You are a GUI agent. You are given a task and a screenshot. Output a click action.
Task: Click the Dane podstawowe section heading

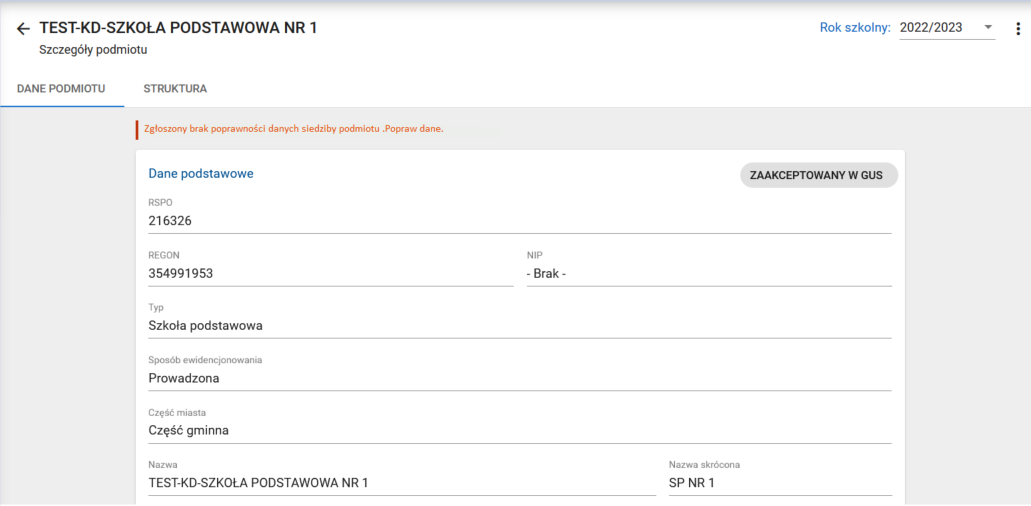[201, 173]
